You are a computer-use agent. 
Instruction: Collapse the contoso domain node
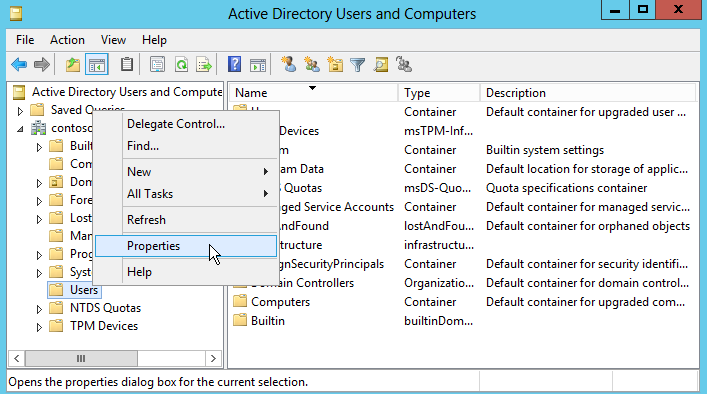(20, 129)
